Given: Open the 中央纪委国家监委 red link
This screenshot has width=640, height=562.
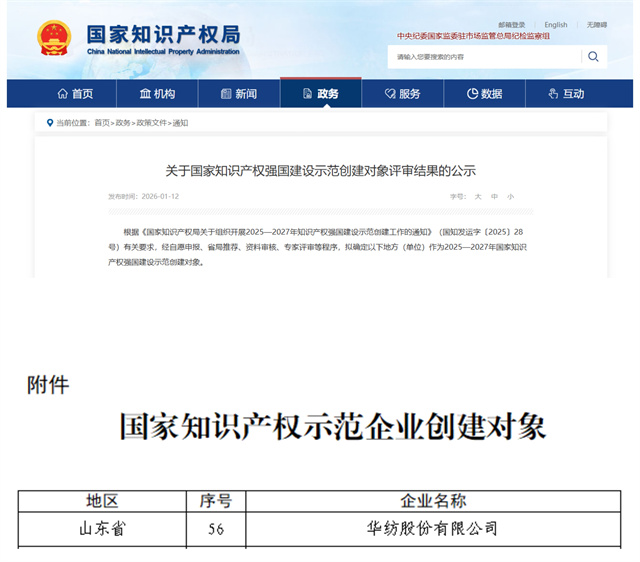Looking at the screenshot, I should [473, 36].
